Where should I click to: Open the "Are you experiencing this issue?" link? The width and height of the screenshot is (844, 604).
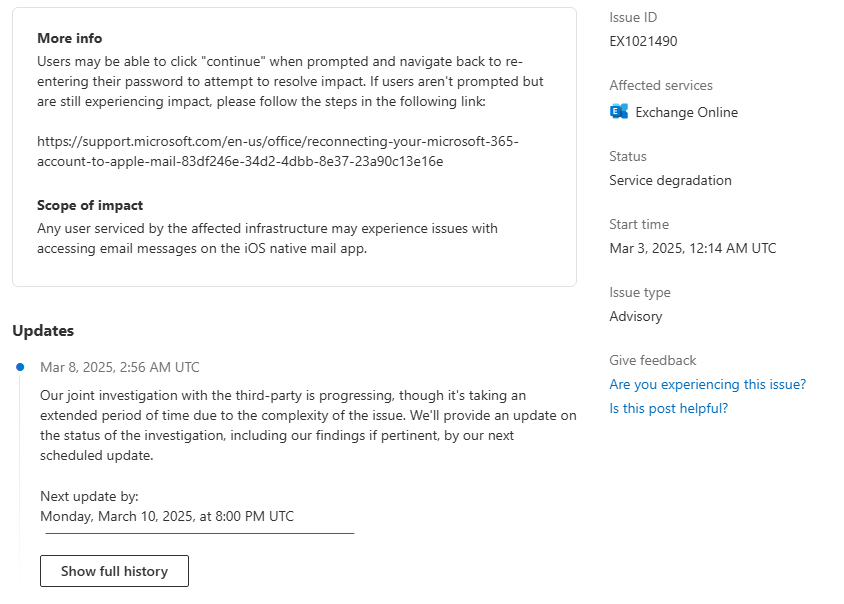pyautogui.click(x=707, y=384)
